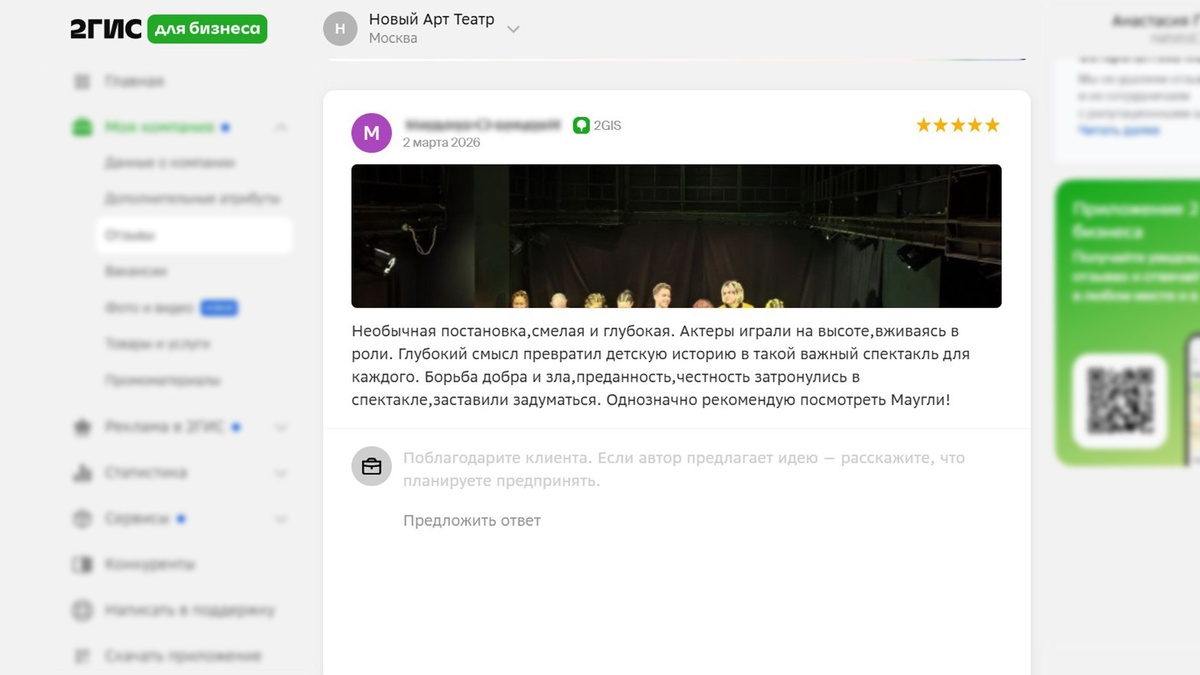
Task: Click the reply field «Поблагодарите клиента»
Action: point(684,469)
